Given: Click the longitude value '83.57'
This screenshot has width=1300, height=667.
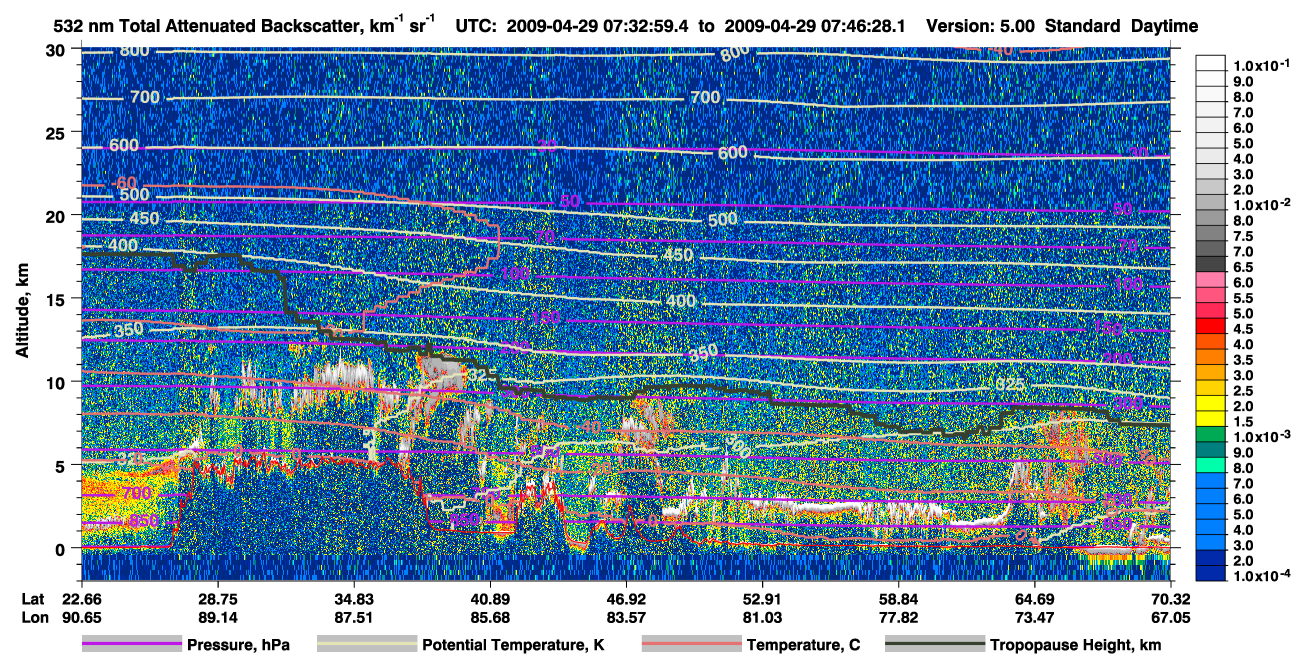Looking at the screenshot, I should (x=626, y=616).
